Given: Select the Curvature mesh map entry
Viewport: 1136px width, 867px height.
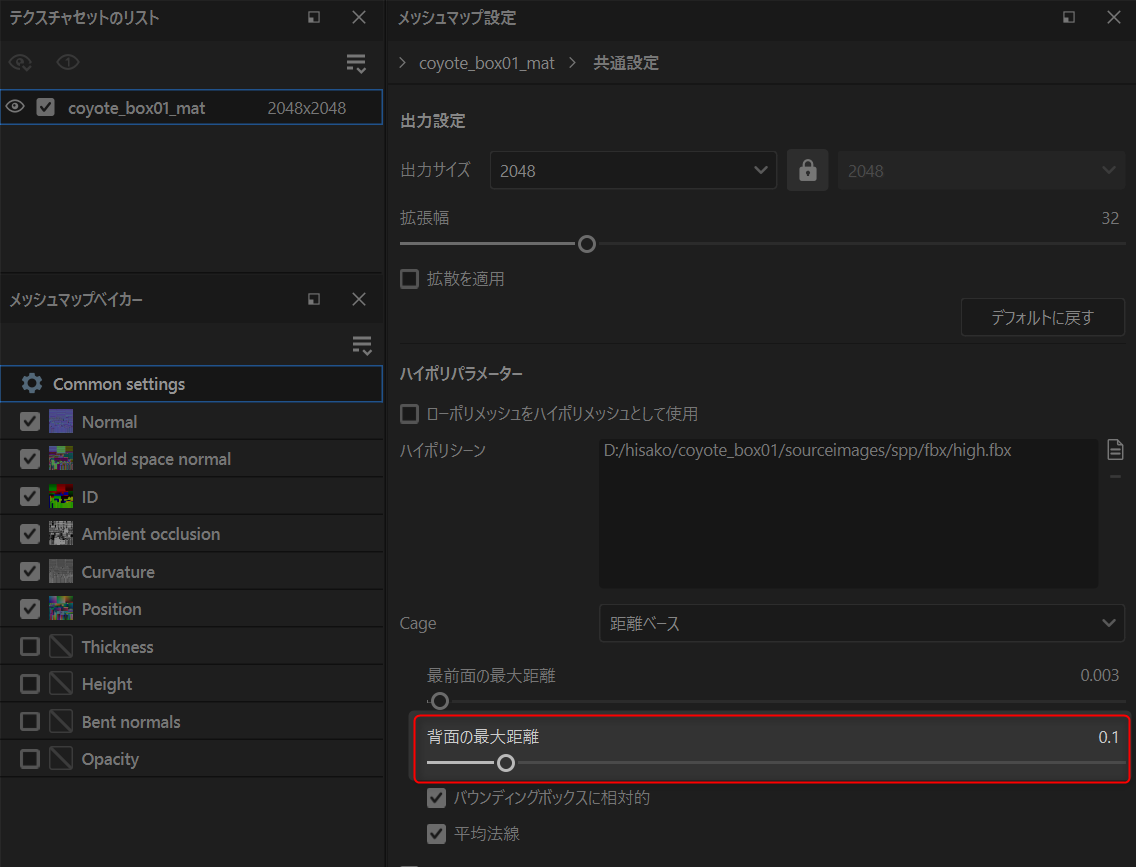Looking at the screenshot, I should tap(118, 572).
